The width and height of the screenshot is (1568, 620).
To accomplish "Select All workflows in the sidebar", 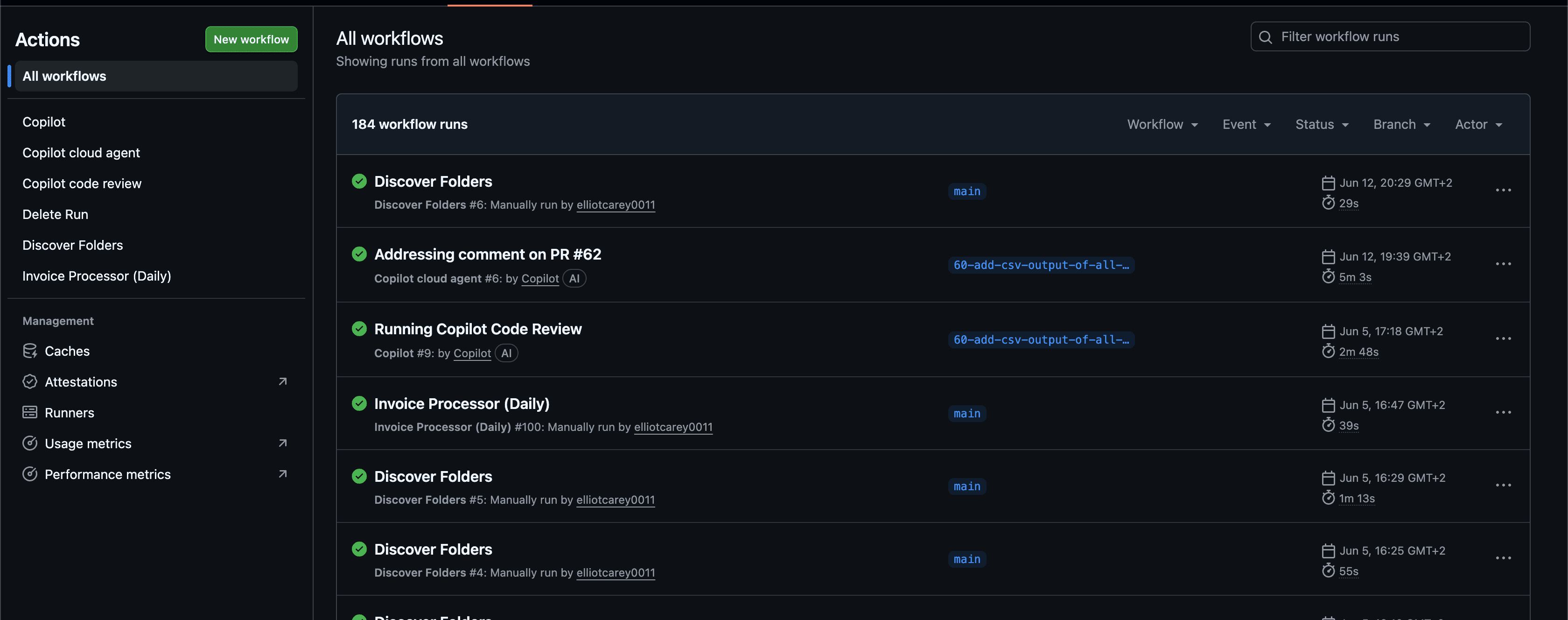I will click(x=156, y=76).
